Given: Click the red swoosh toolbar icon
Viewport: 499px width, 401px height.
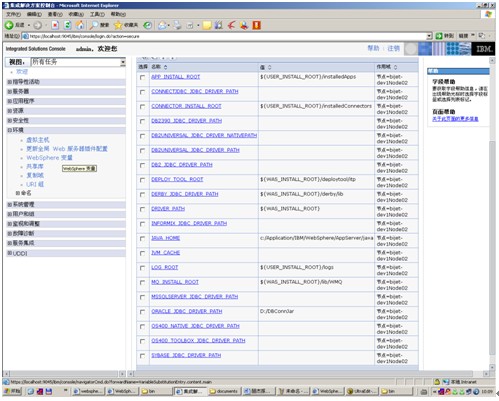Looking at the screenshot, I should [232, 25].
